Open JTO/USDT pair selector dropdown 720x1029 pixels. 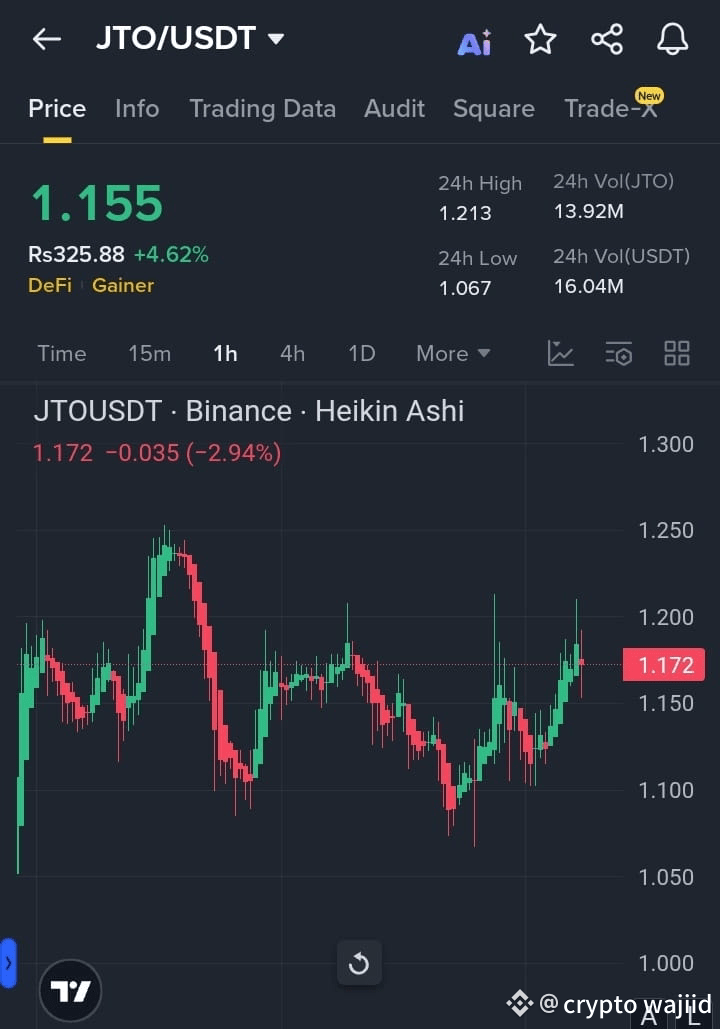[190, 39]
